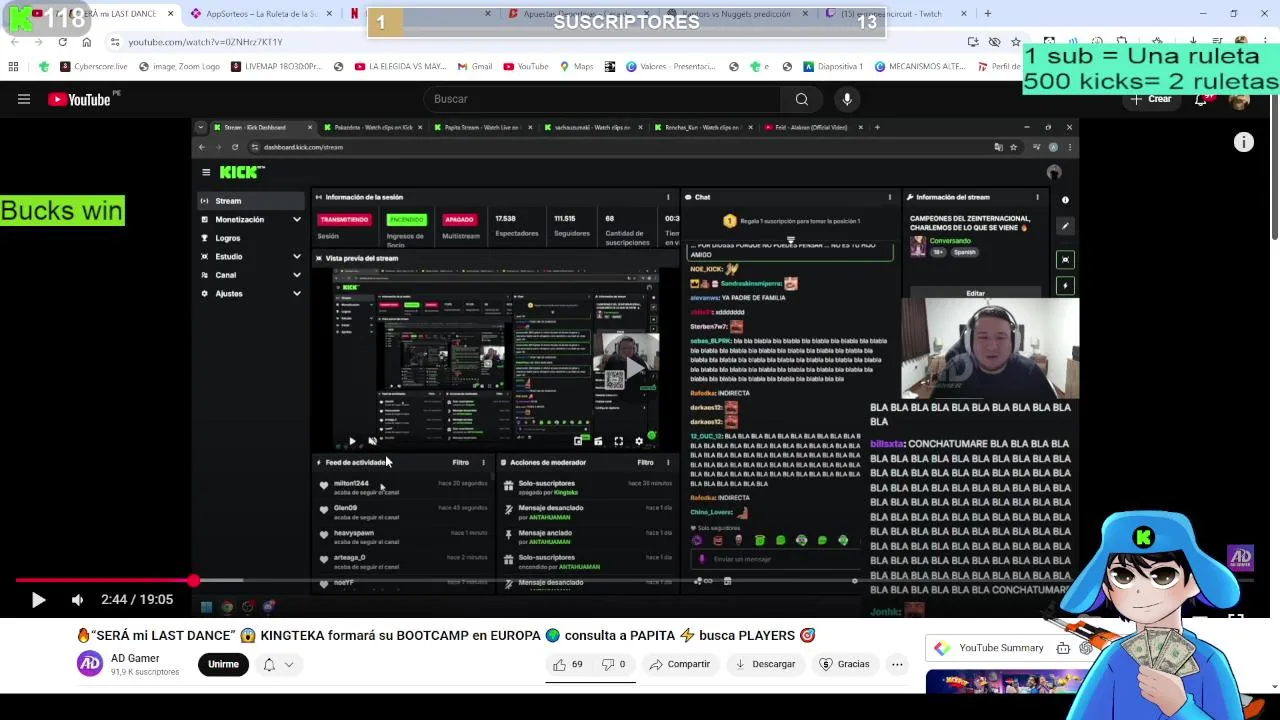Open Acciones de moderador Filtro

[645, 462]
